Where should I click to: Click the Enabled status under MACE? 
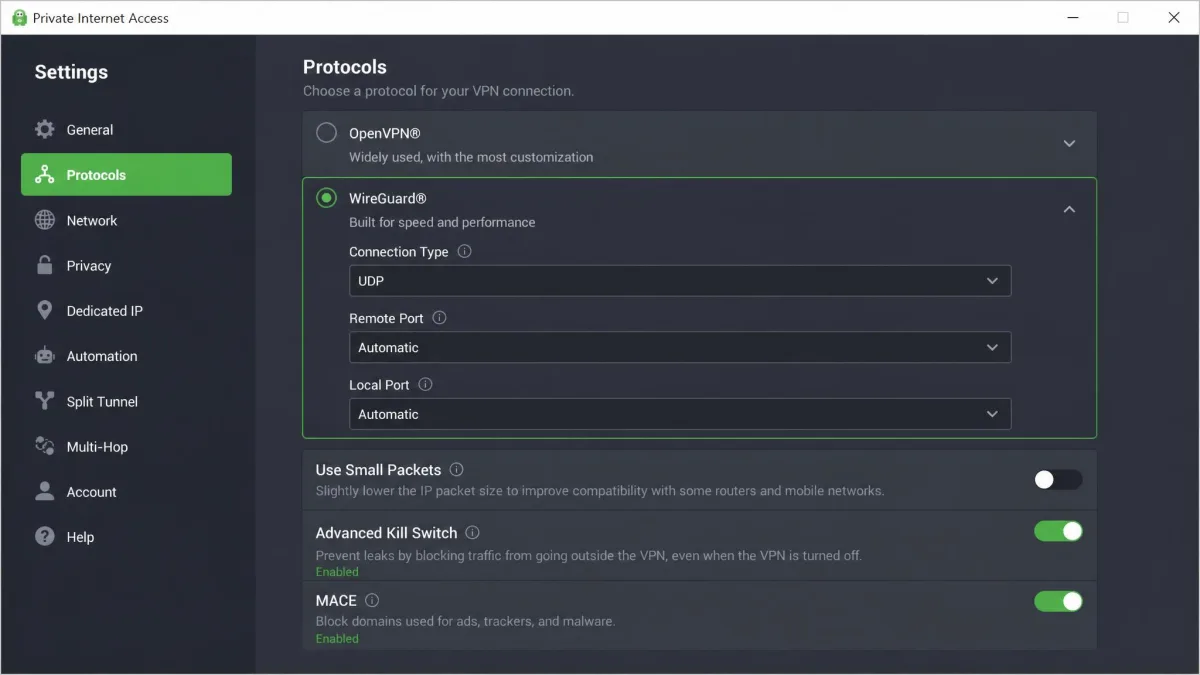pyautogui.click(x=337, y=639)
